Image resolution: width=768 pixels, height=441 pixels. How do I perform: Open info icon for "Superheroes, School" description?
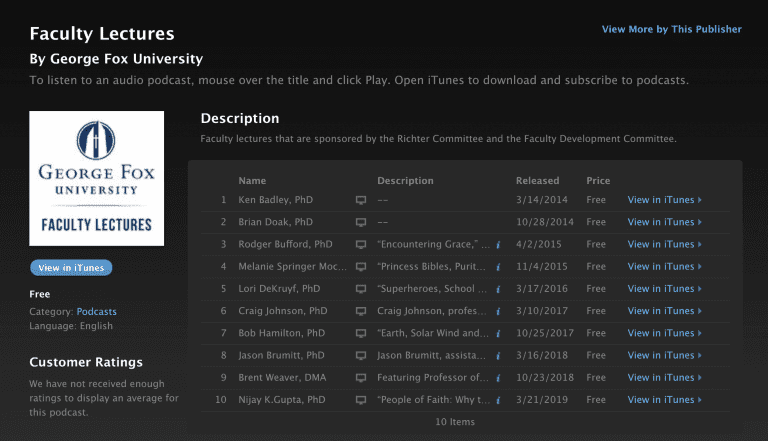pyautogui.click(x=498, y=289)
